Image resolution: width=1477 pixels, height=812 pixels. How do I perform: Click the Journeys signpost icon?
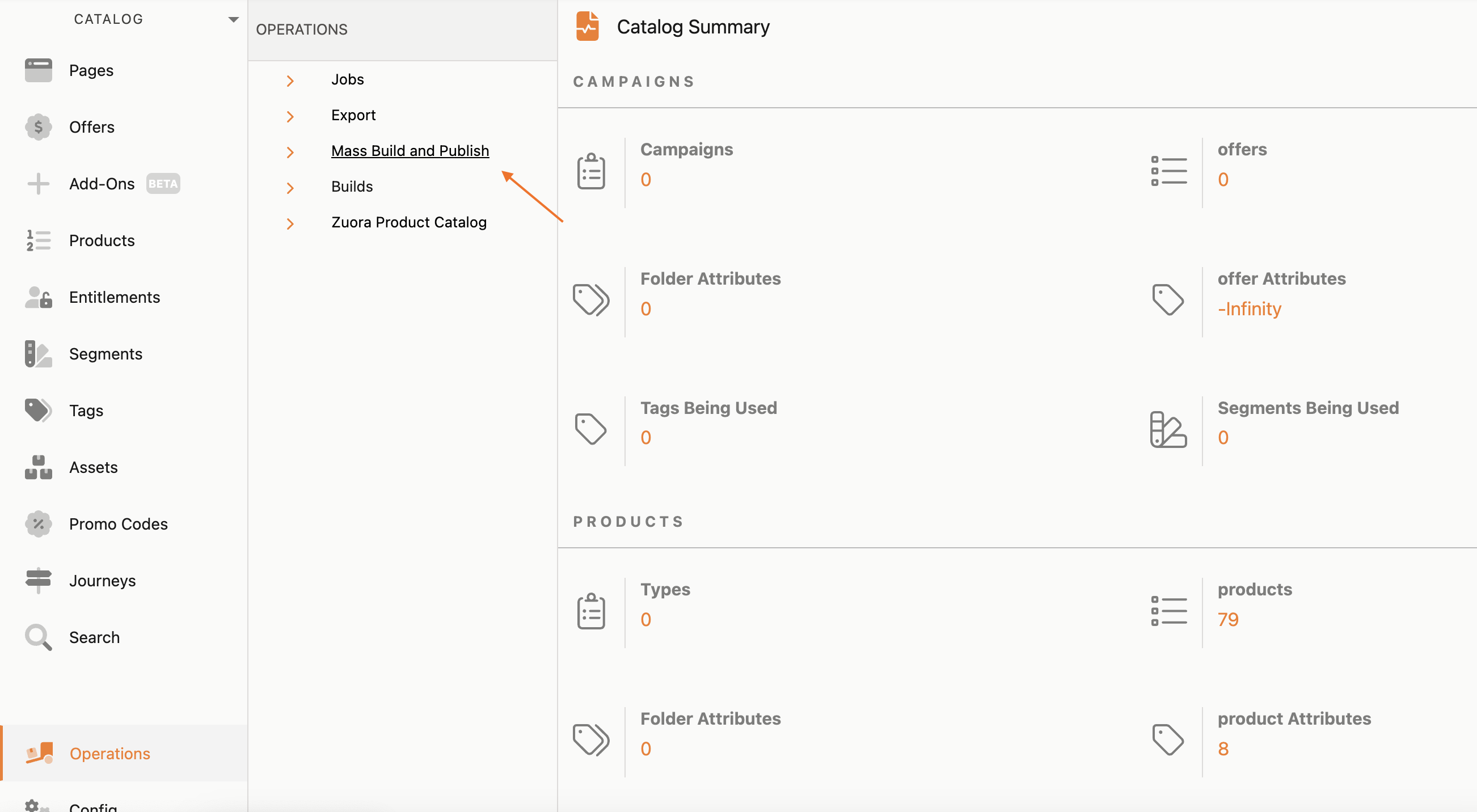pos(39,581)
